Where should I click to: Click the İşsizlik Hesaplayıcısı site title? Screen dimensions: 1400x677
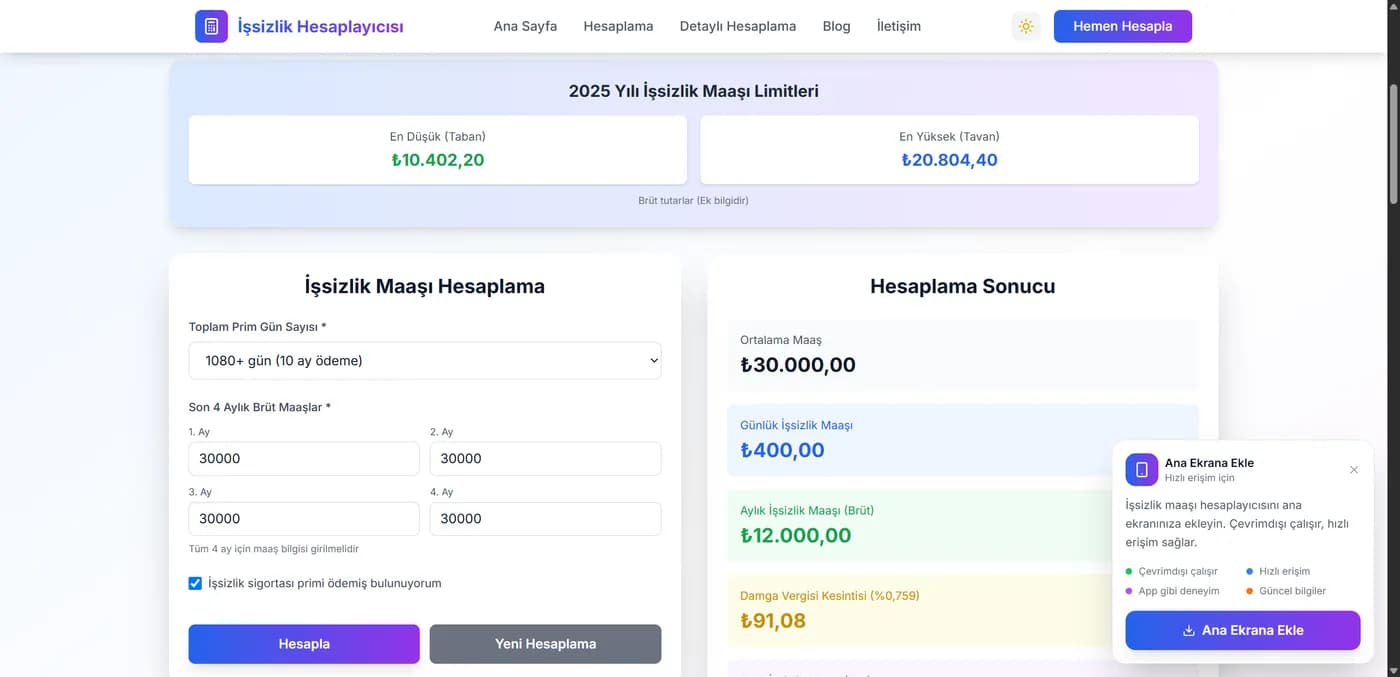point(320,27)
